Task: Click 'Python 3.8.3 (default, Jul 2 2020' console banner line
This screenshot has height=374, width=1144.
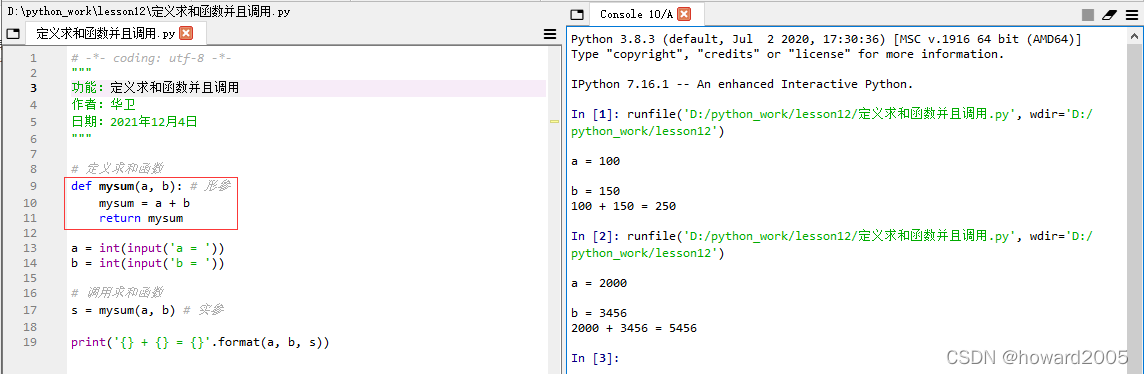Action: point(826,39)
